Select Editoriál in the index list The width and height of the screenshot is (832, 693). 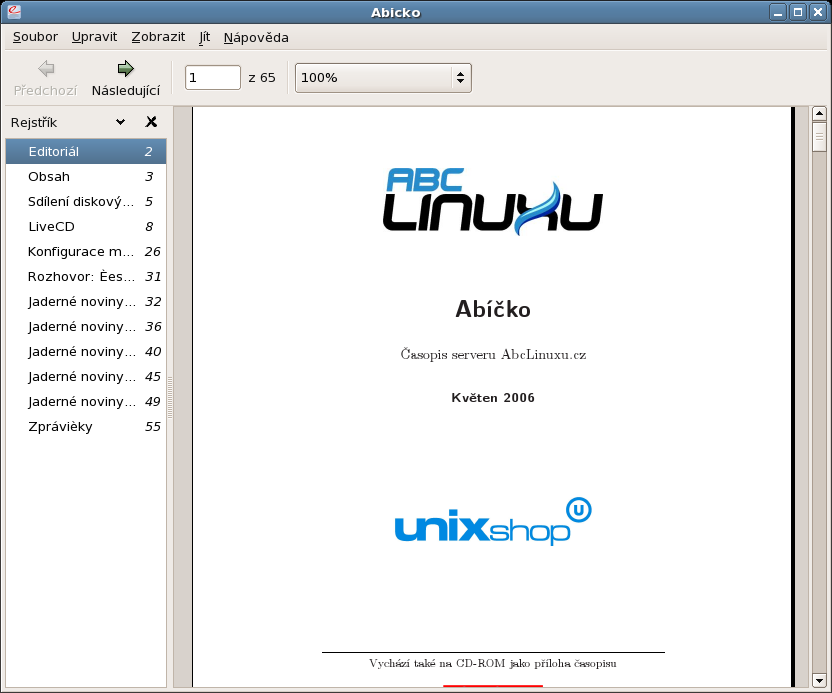(x=54, y=152)
